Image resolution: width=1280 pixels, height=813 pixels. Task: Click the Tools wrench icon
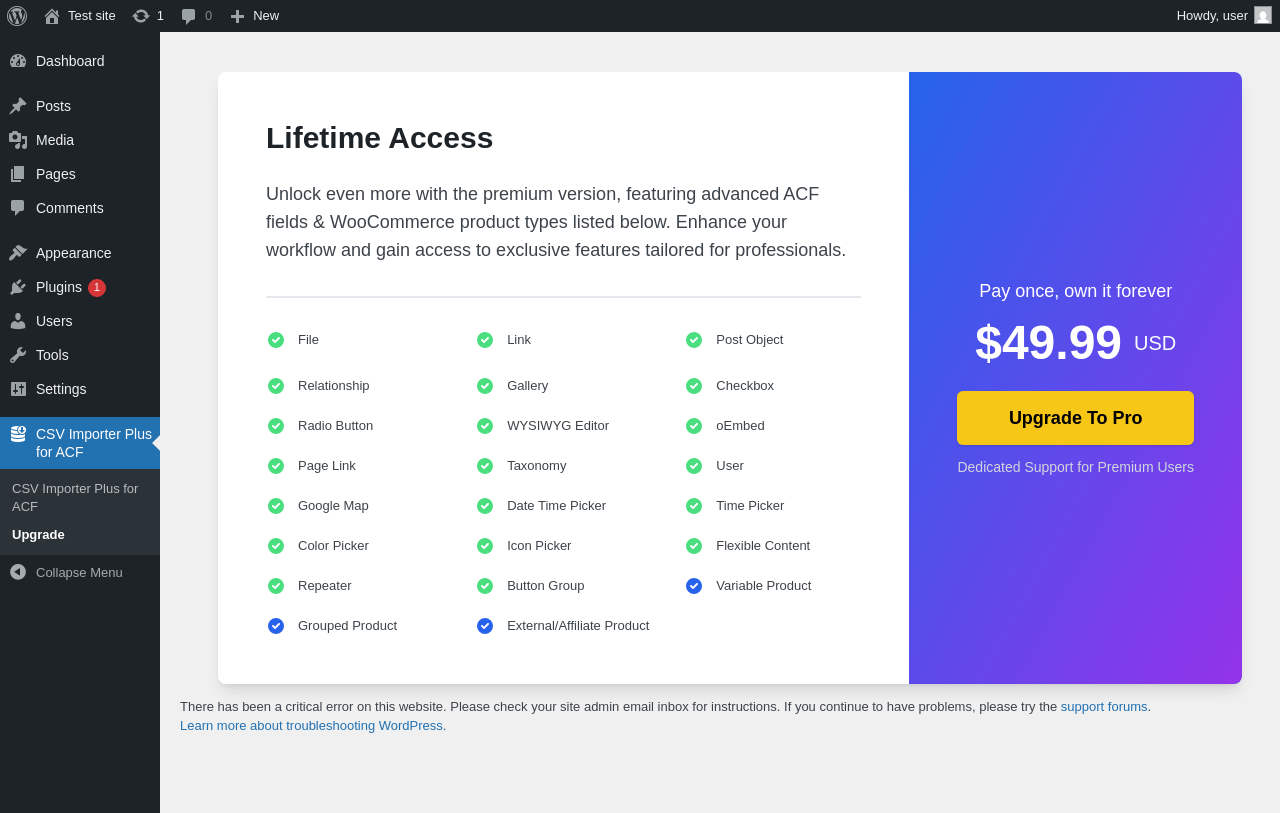[x=18, y=355]
